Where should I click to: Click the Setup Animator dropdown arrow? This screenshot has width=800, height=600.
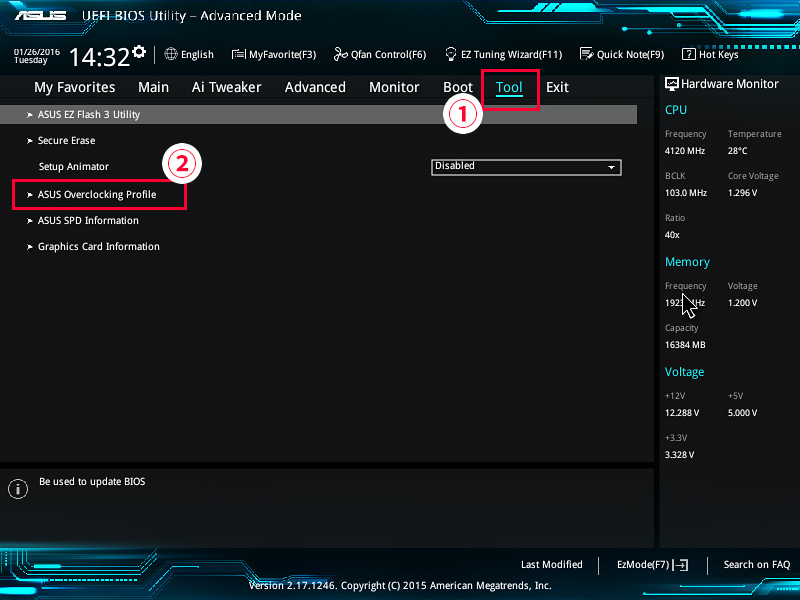point(611,167)
